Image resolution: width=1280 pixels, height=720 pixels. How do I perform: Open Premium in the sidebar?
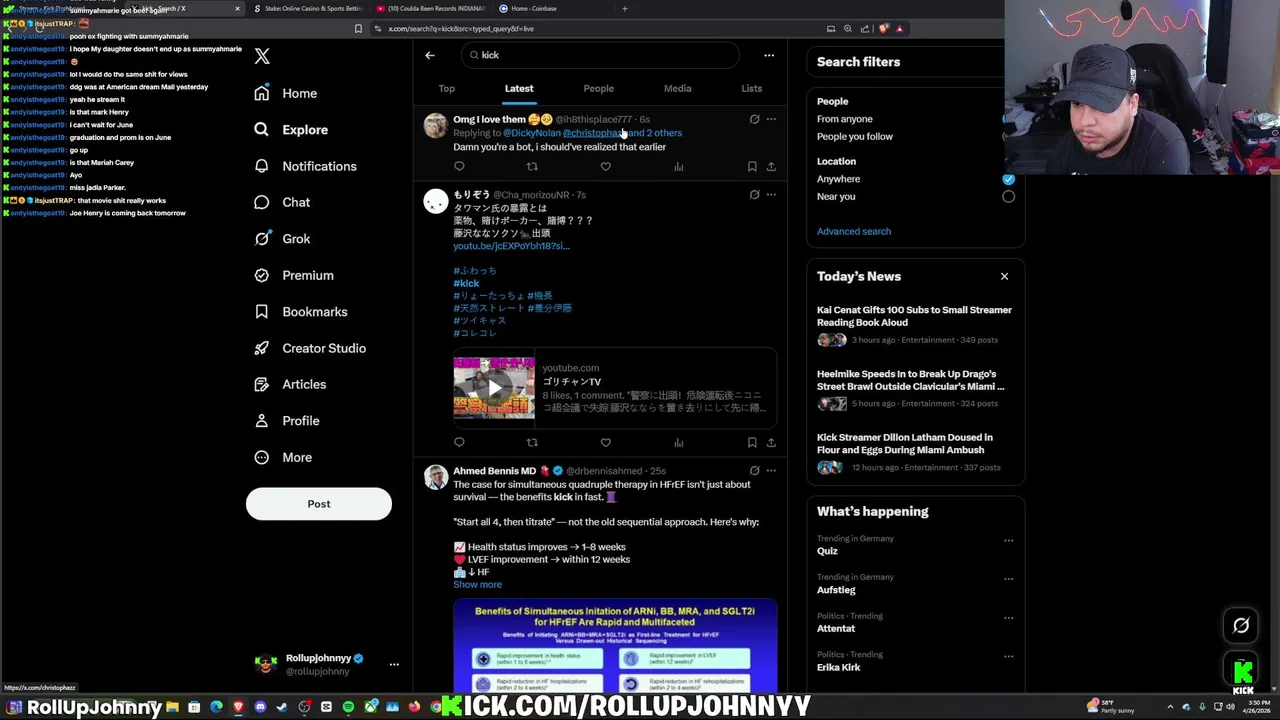point(294,275)
